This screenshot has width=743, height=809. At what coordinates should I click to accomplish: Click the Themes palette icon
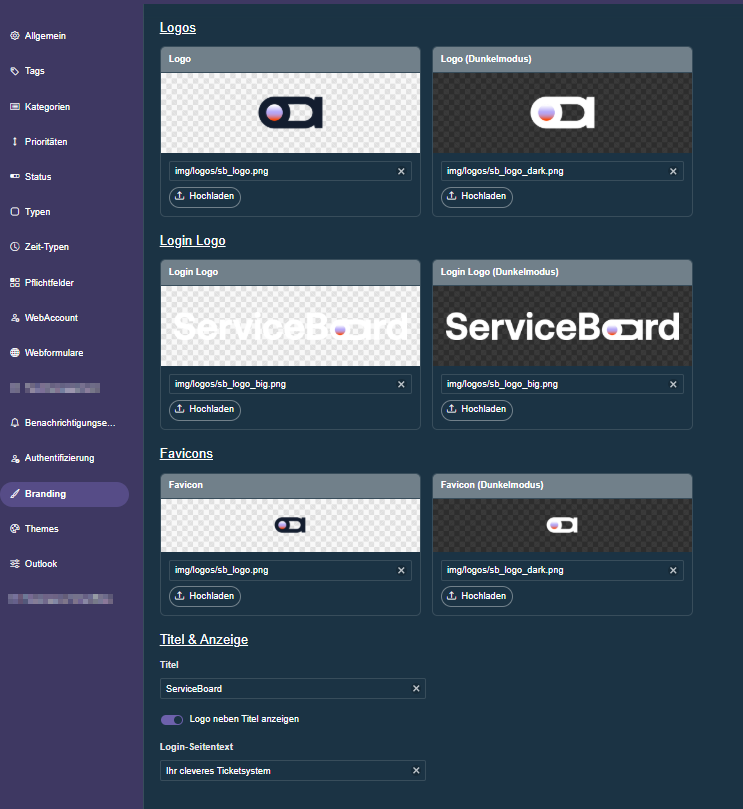coord(15,528)
